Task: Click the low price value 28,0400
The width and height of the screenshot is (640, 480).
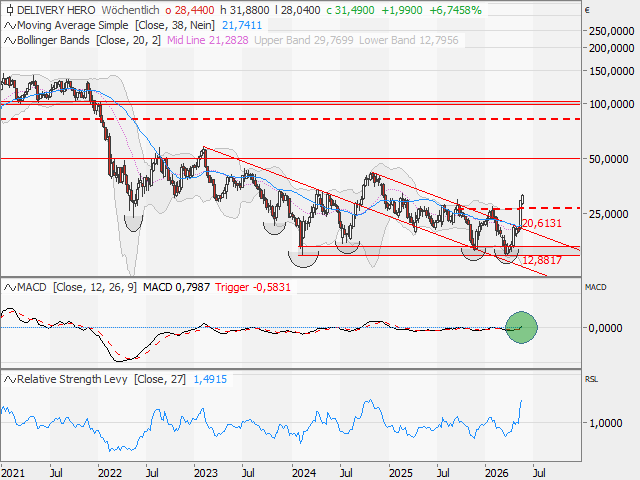Action: pyautogui.click(x=301, y=10)
